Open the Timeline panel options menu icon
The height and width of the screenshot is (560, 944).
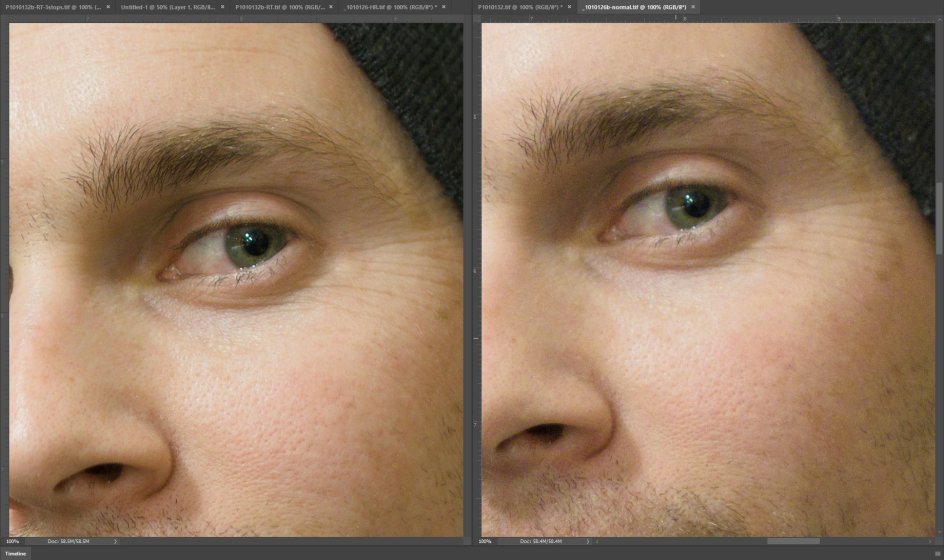[x=937, y=553]
